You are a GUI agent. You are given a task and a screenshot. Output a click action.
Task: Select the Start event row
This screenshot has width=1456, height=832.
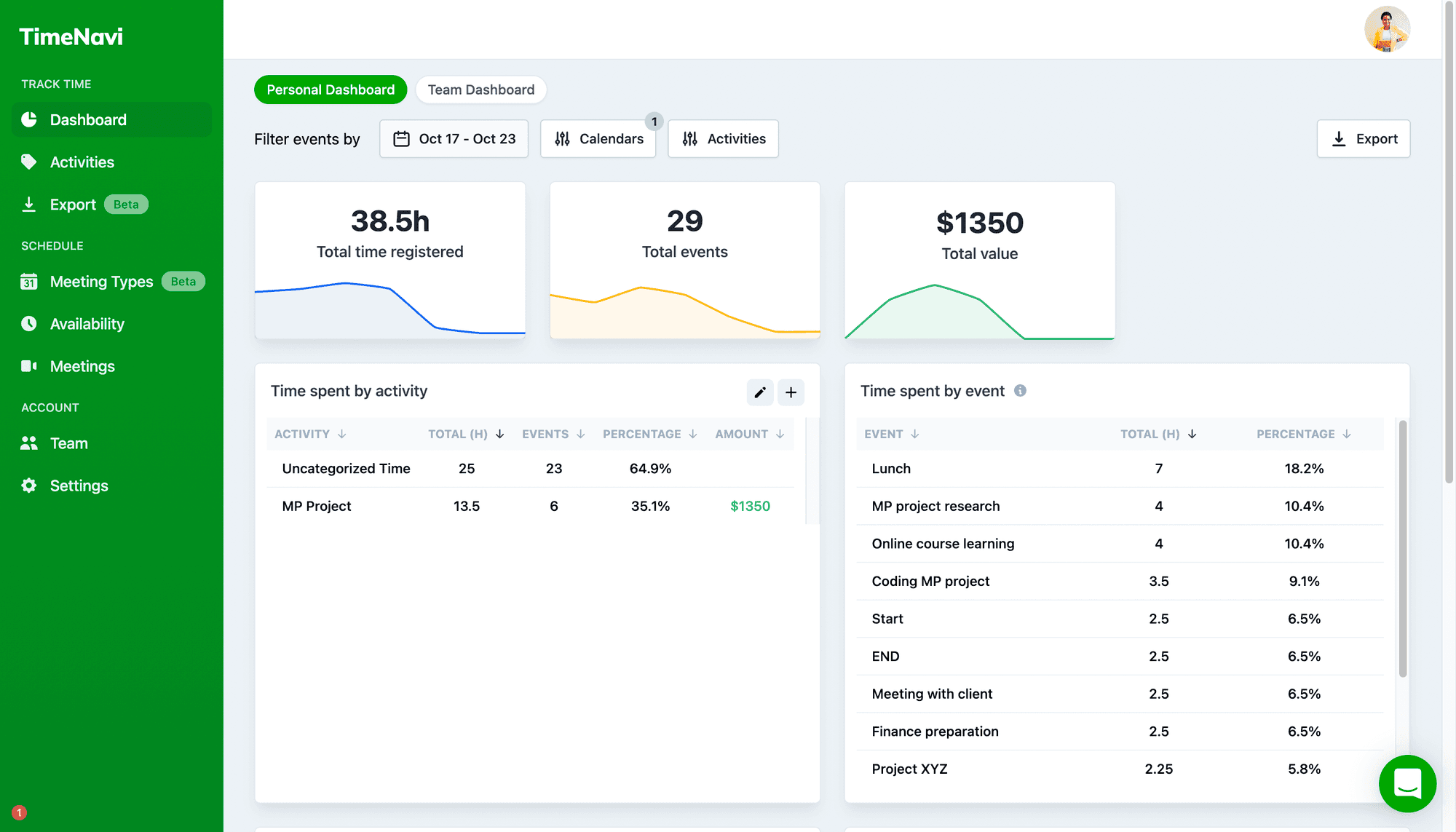click(1120, 619)
